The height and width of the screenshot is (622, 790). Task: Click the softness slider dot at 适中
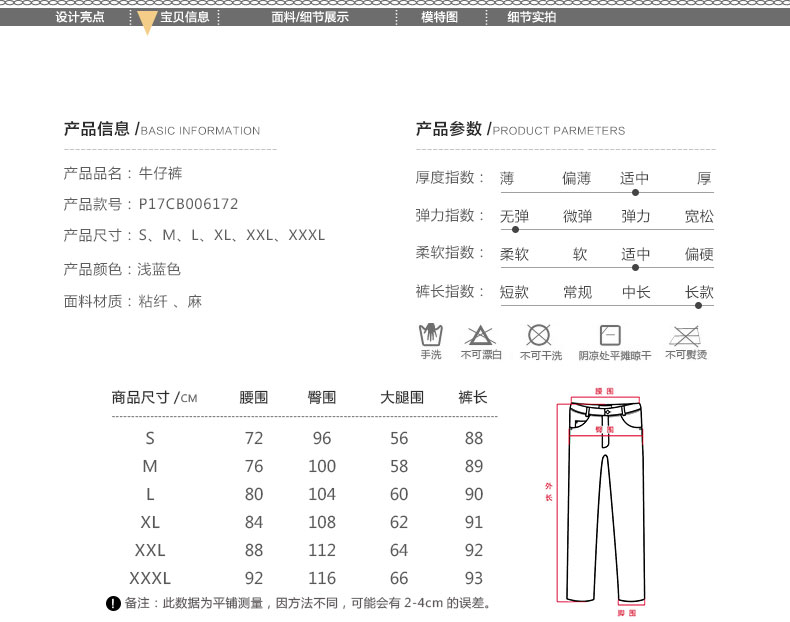635,267
